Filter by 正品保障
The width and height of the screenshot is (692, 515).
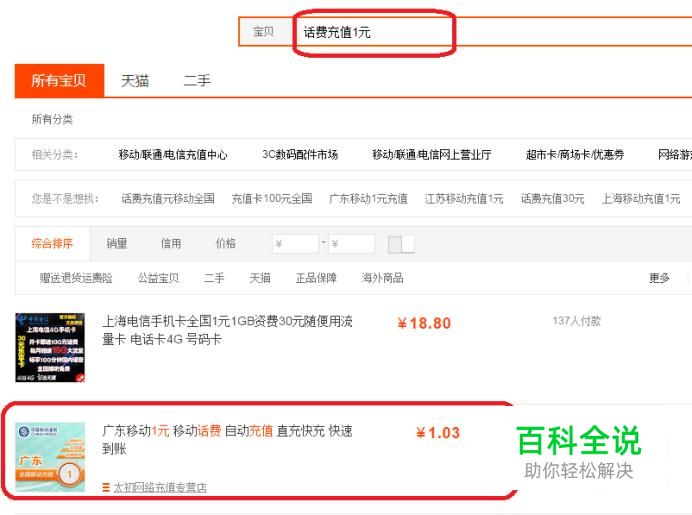316,278
